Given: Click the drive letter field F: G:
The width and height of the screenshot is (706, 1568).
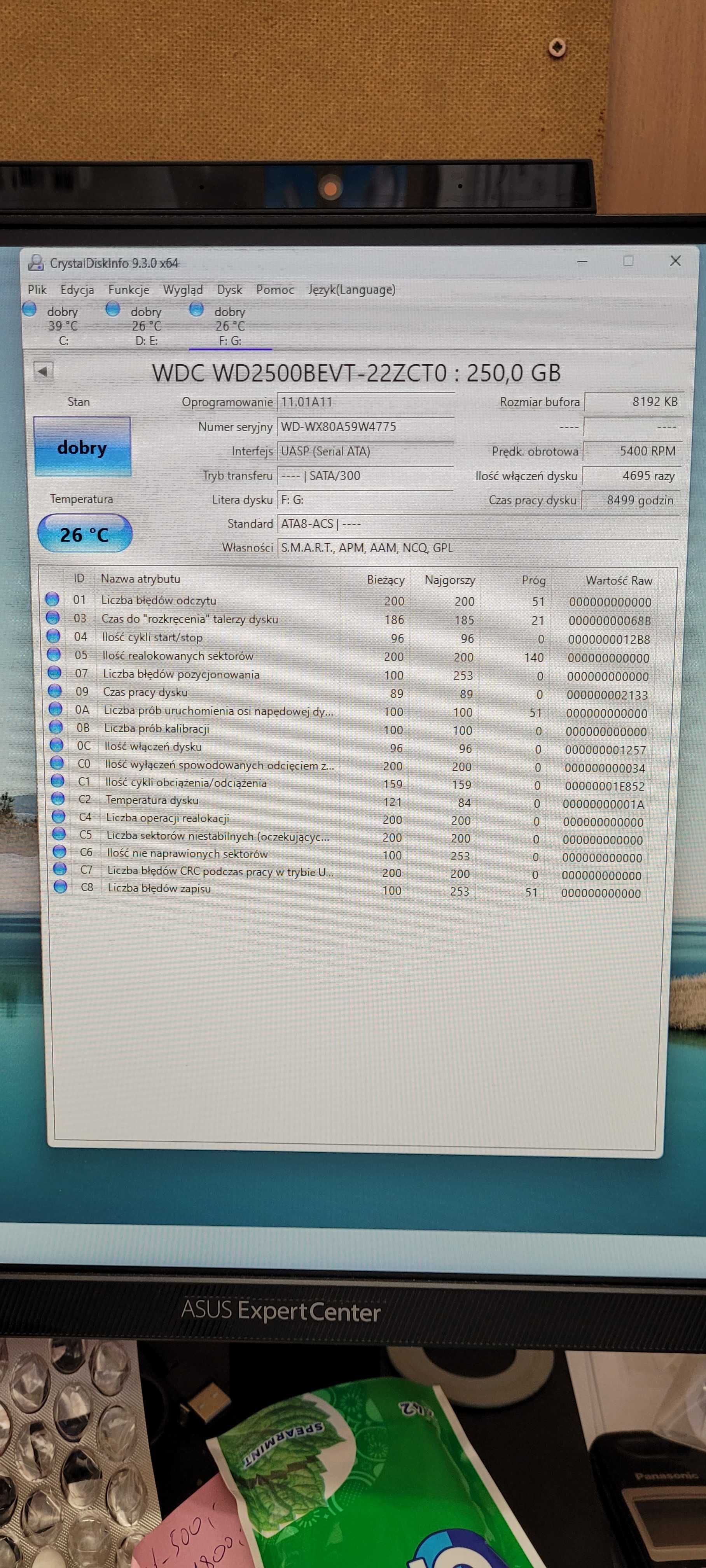Looking at the screenshot, I should (x=365, y=500).
